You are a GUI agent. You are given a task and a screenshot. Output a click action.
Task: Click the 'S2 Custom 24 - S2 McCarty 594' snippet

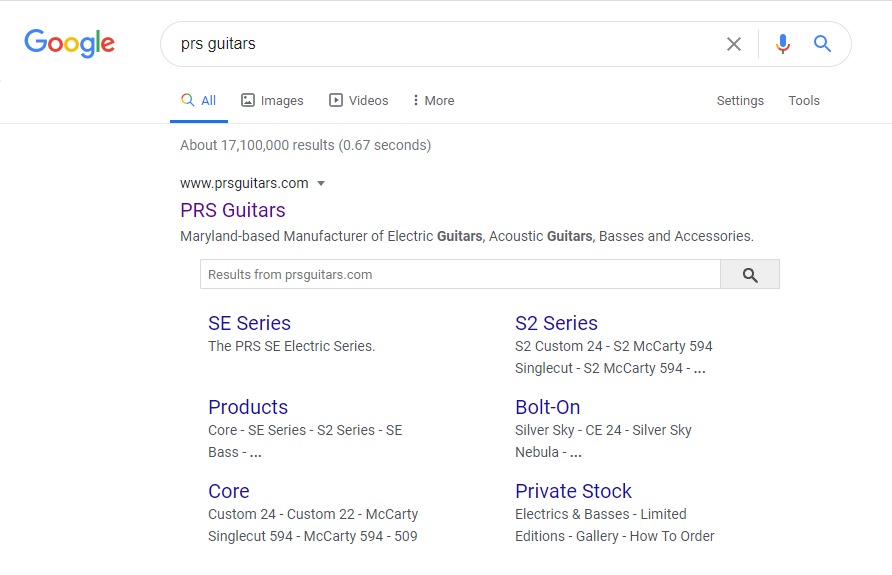coord(614,346)
